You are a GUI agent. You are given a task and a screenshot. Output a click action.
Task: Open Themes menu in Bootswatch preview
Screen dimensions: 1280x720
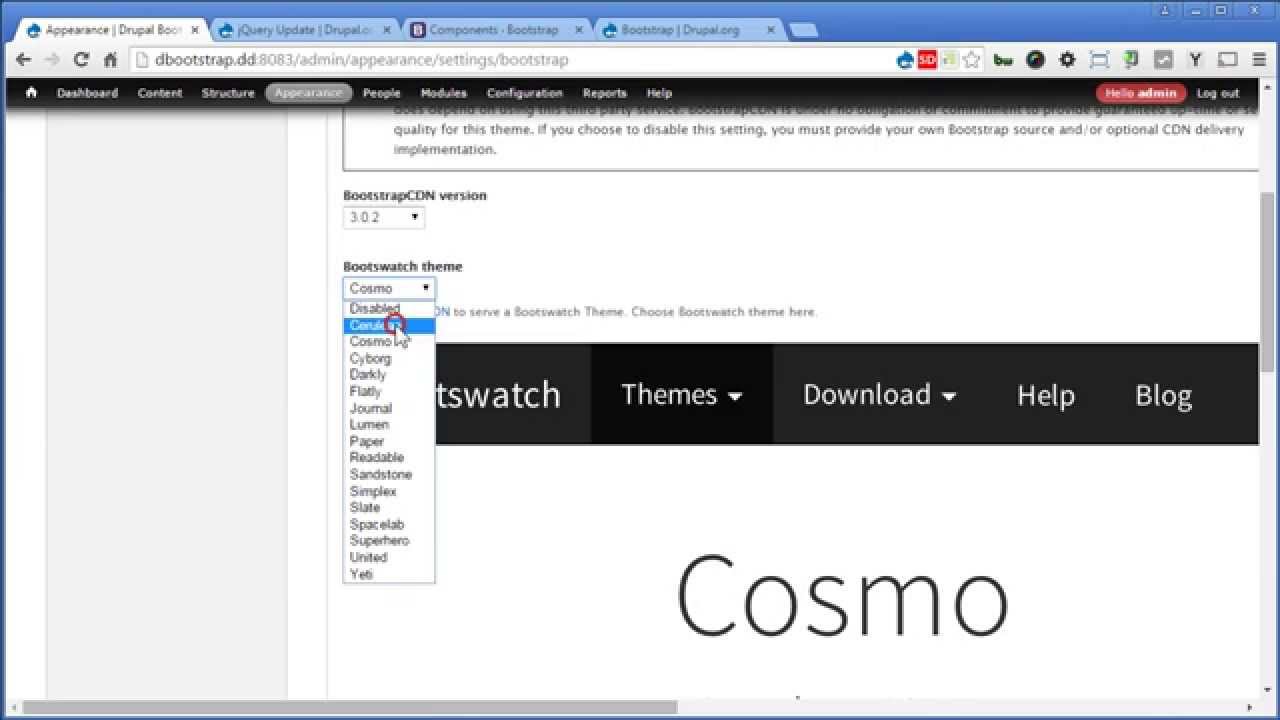[682, 394]
